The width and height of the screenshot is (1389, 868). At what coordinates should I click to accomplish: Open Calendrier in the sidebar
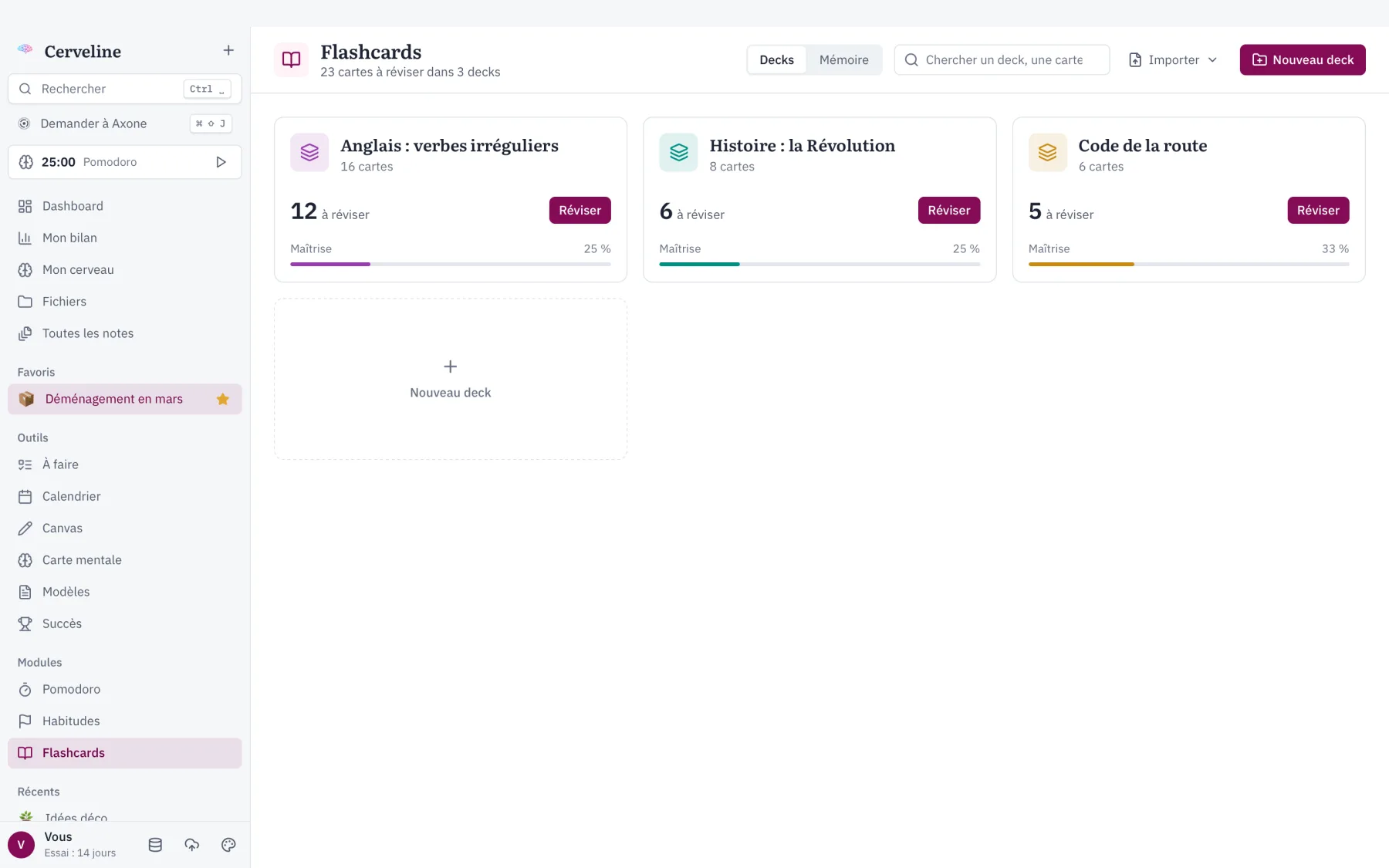pyautogui.click(x=125, y=496)
